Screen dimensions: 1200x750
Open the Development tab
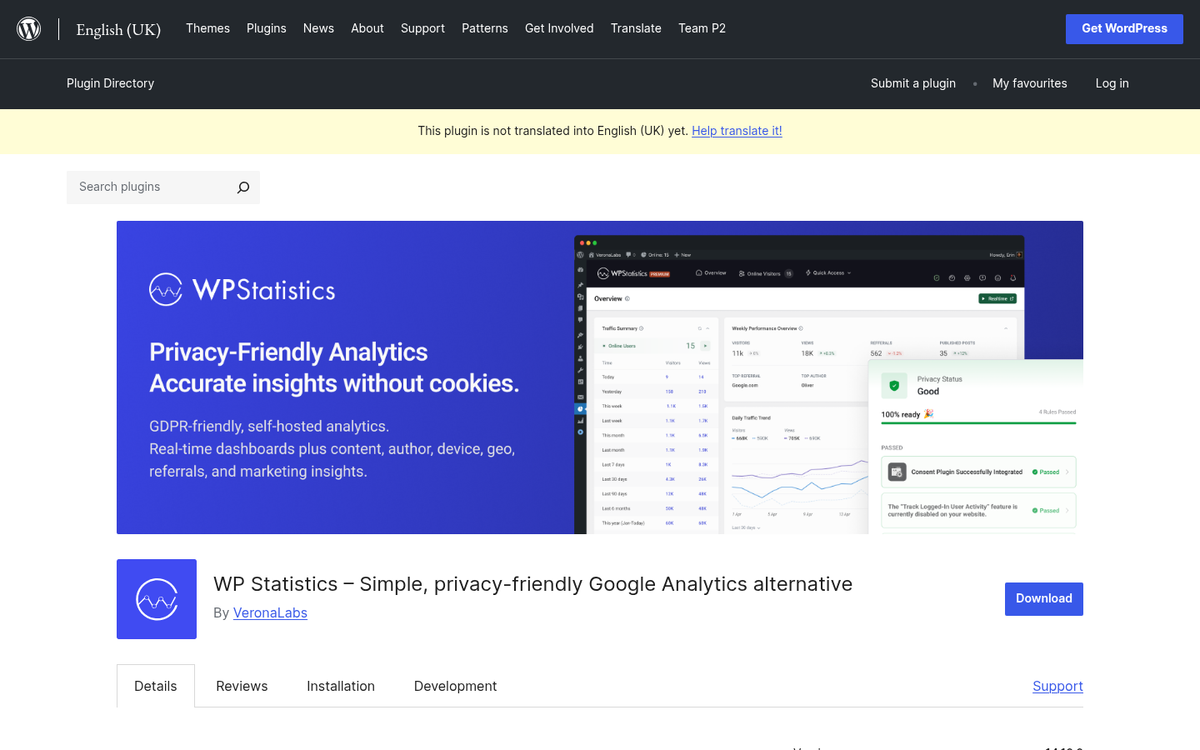[455, 686]
